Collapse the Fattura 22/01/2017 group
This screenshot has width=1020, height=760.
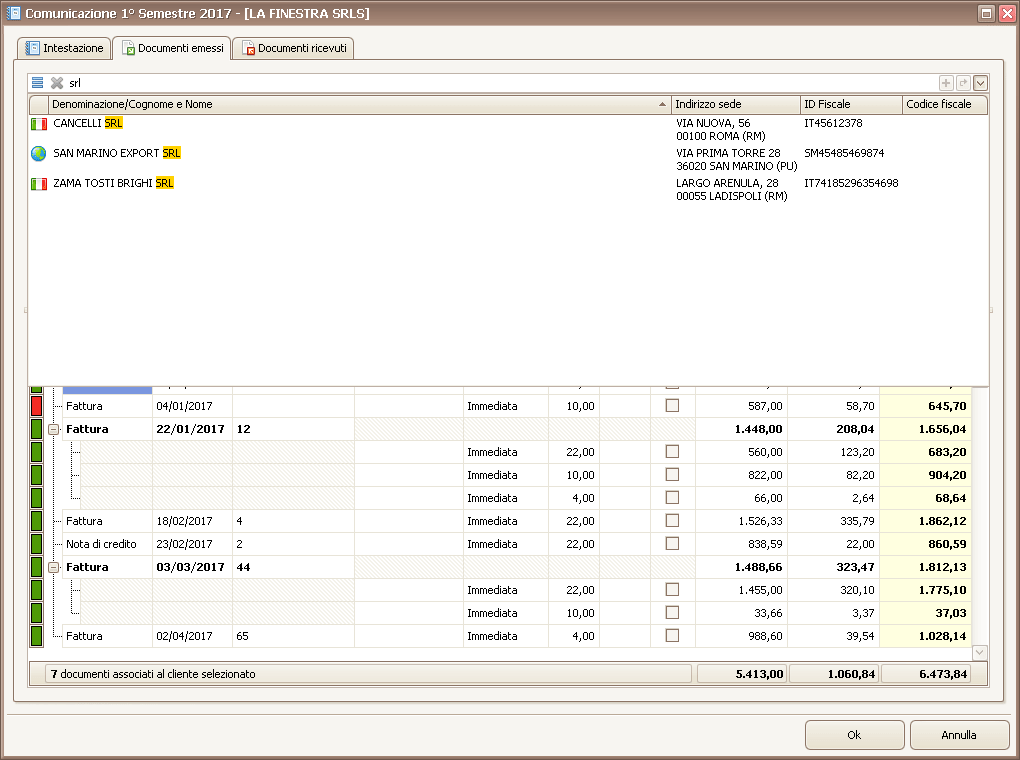coord(54,429)
